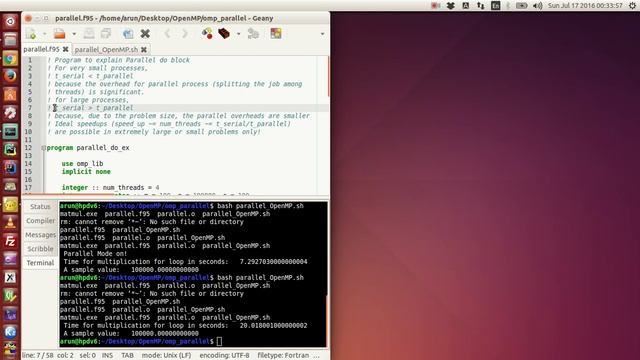Screen dimensions: 640x360
Task: Click 'mode: Unix (LF)' in status bar
Action: [166, 356]
